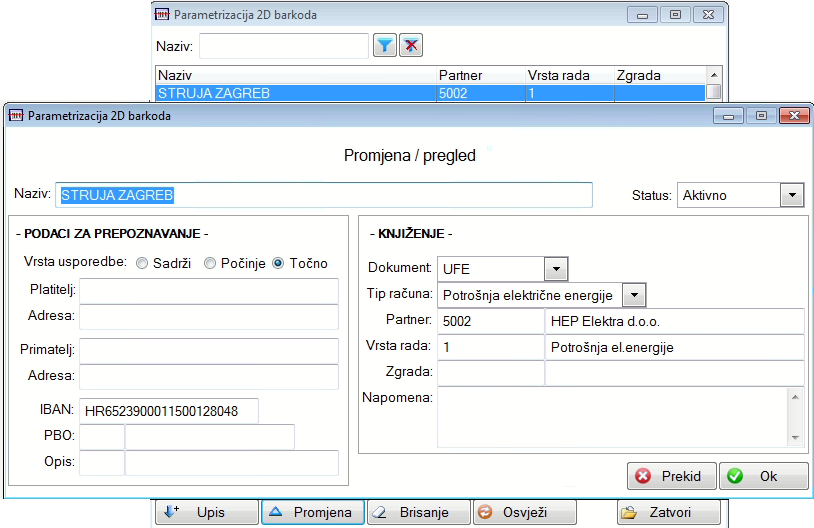Click the Zatvori button in back window
The image size is (814, 528).
pyautogui.click(x=669, y=512)
